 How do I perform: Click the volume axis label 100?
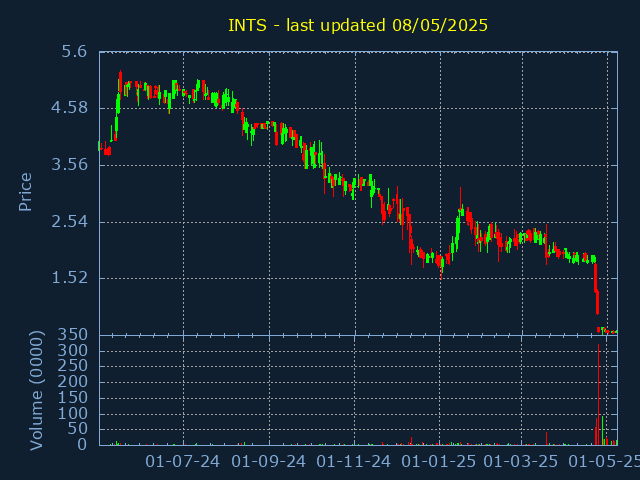(x=72, y=414)
